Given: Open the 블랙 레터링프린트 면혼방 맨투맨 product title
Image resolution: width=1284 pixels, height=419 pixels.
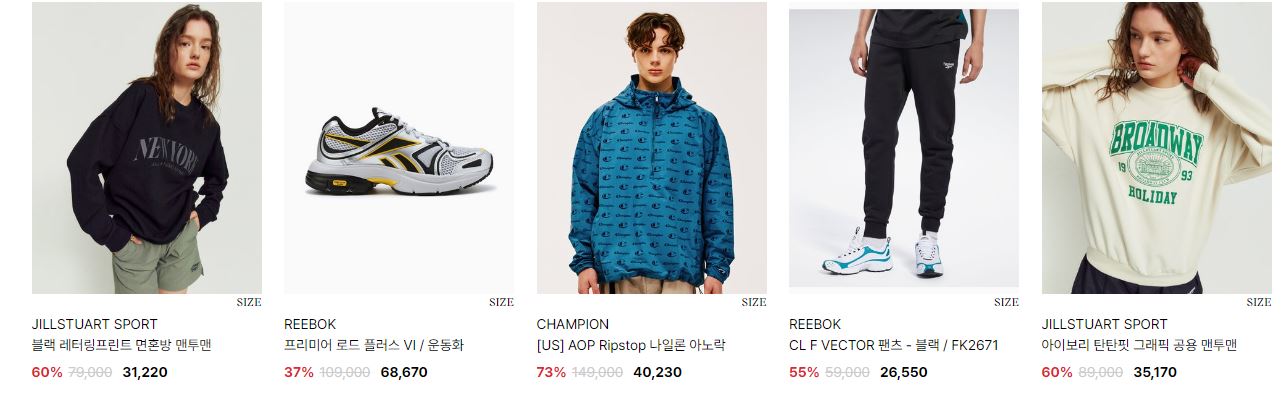Looking at the screenshot, I should coord(122,346).
